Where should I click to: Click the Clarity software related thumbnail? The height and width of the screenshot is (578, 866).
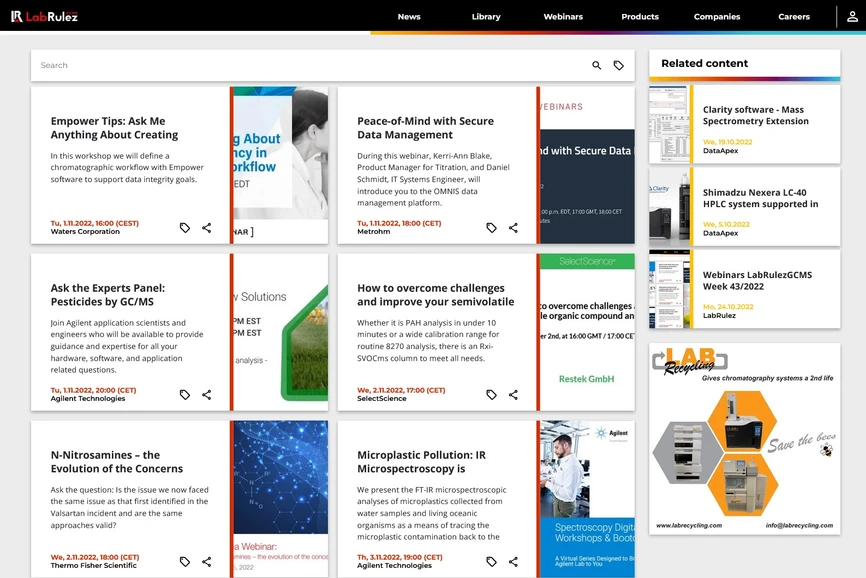coord(669,124)
